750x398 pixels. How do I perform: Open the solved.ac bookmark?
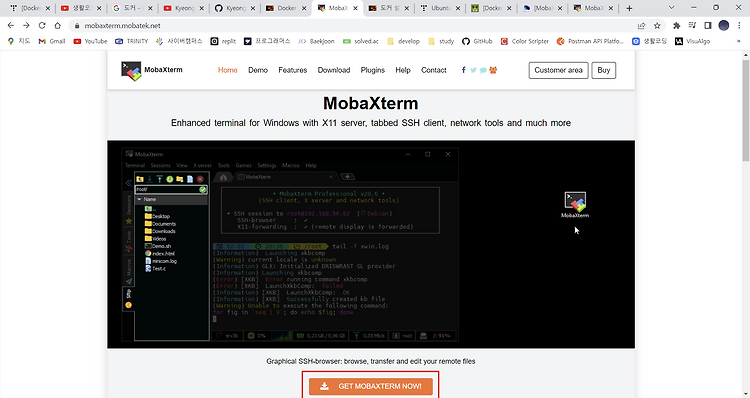[x=361, y=41]
